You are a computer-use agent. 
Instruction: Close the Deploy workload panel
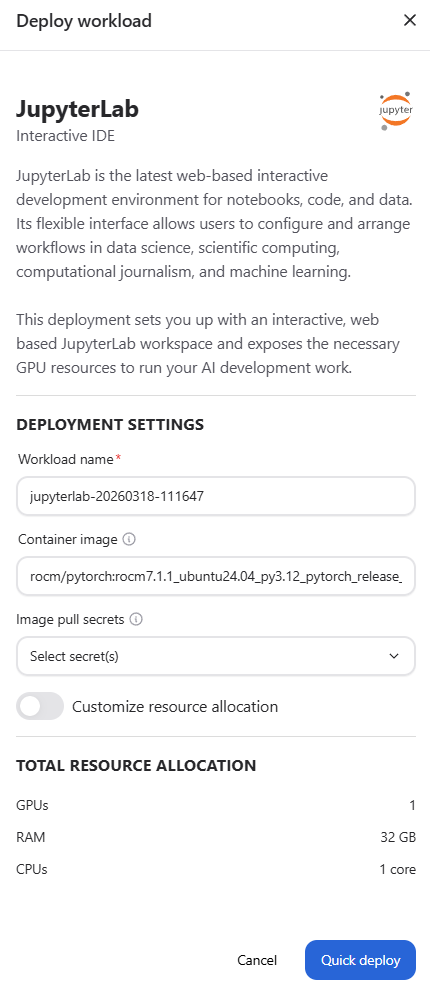tap(410, 21)
